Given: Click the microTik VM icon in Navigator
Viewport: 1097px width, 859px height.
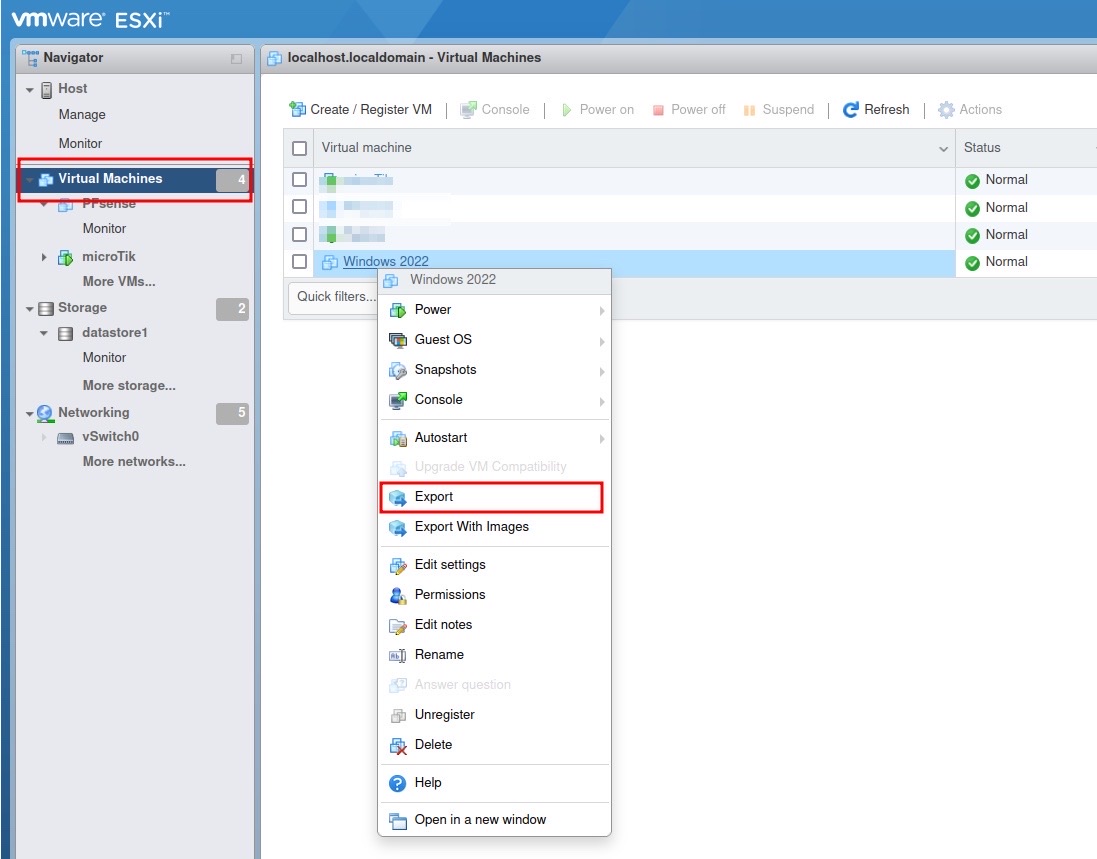Looking at the screenshot, I should point(66,257).
